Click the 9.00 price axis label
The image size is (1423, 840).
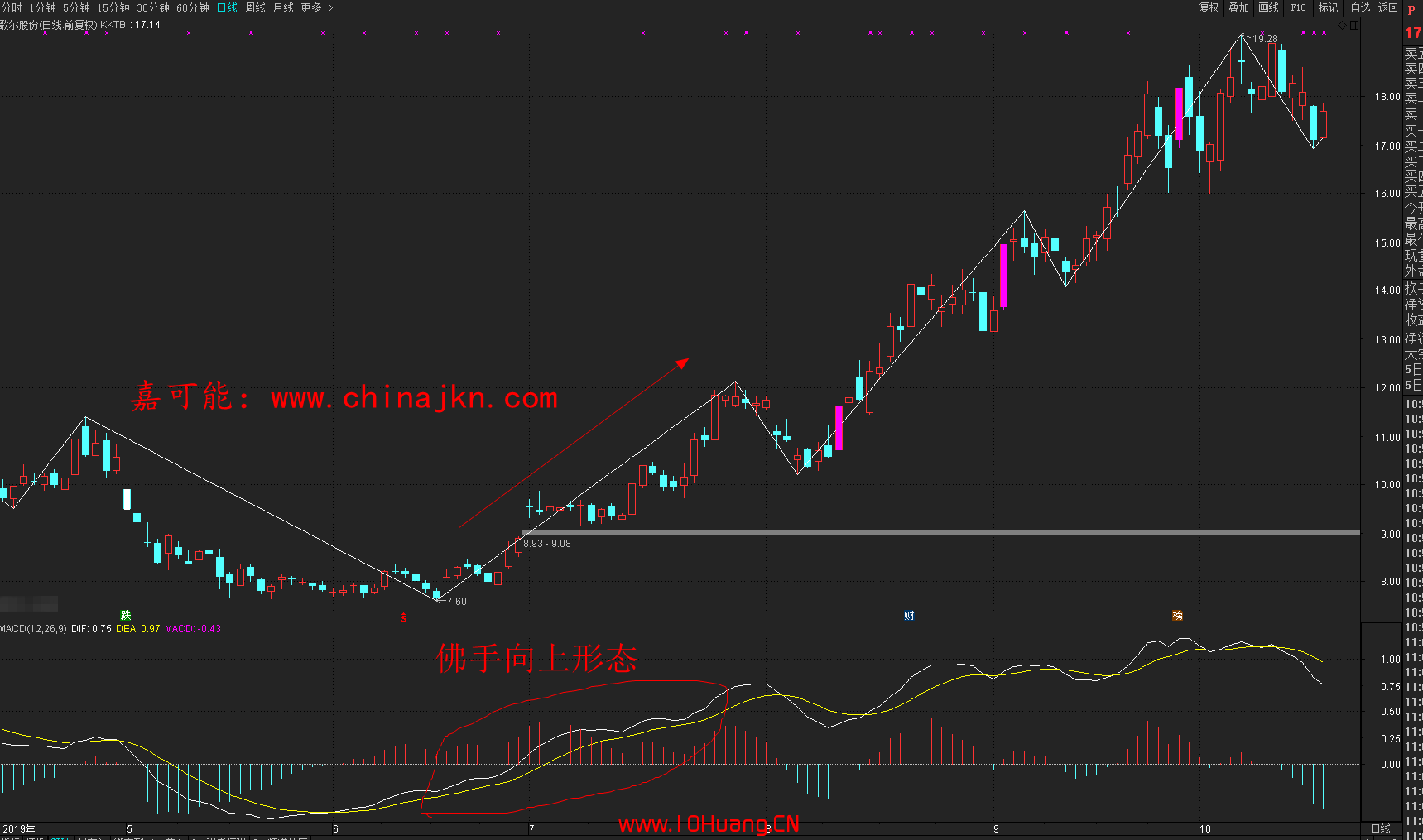click(1390, 535)
